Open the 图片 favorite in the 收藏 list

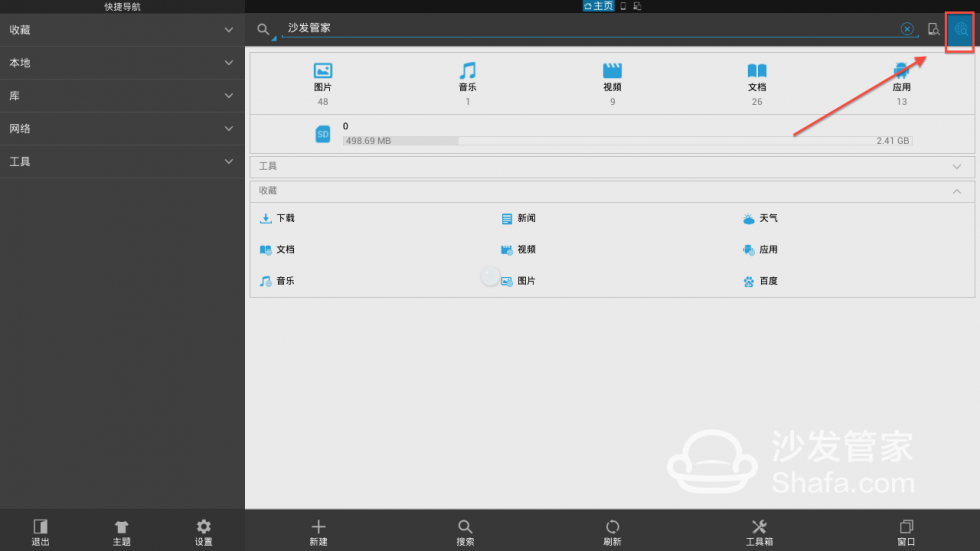[518, 280]
